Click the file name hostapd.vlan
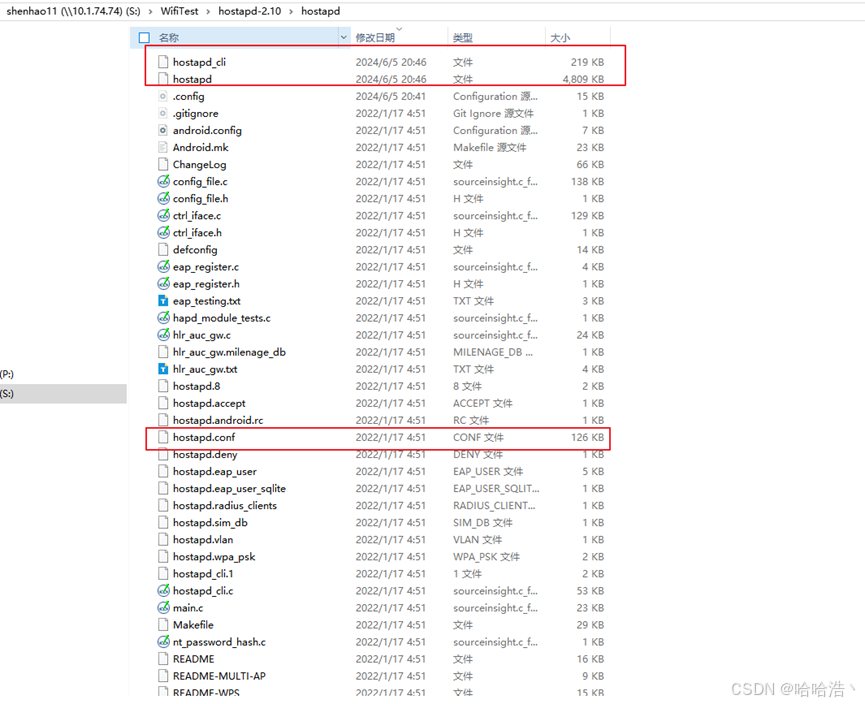865x704 pixels. tap(202, 540)
